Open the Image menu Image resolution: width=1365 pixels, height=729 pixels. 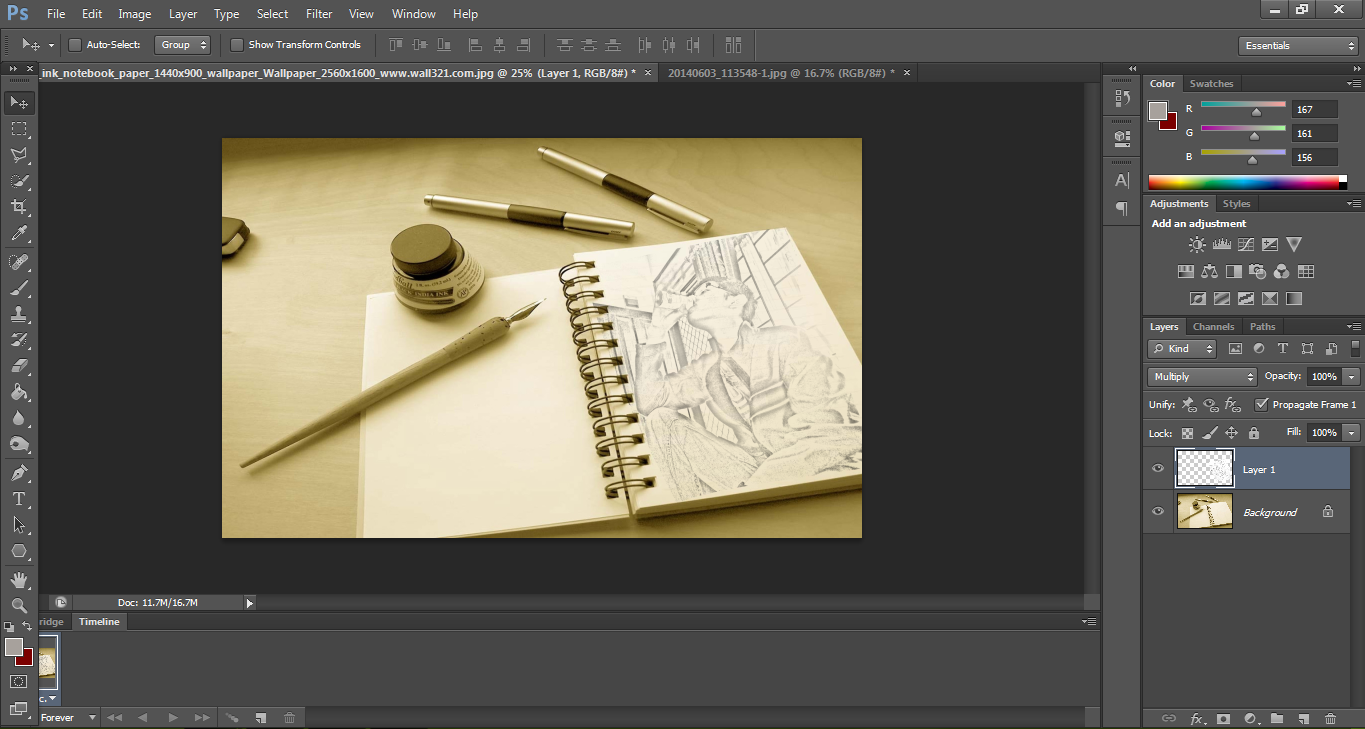pyautogui.click(x=135, y=14)
